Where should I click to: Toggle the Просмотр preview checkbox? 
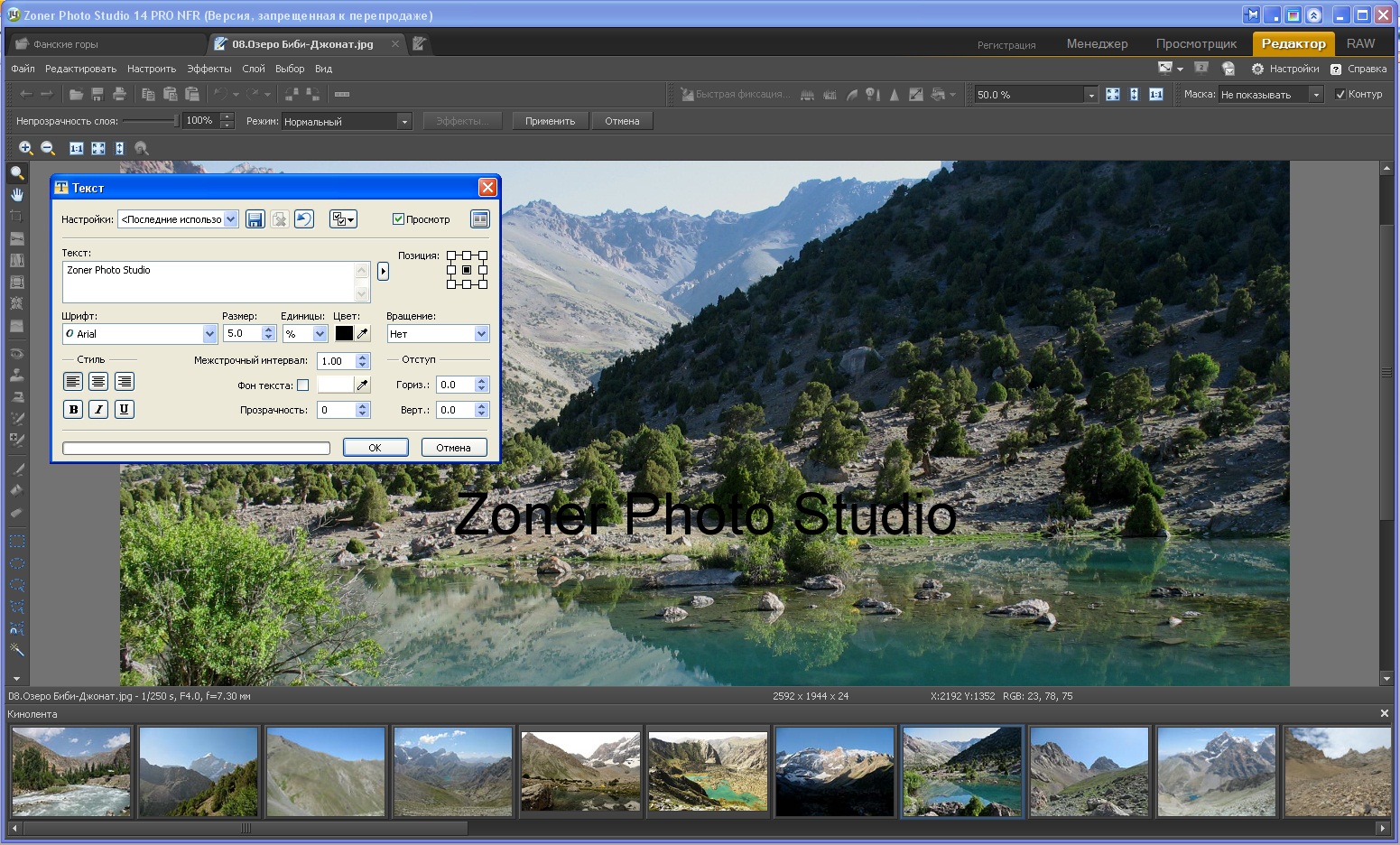(x=398, y=219)
